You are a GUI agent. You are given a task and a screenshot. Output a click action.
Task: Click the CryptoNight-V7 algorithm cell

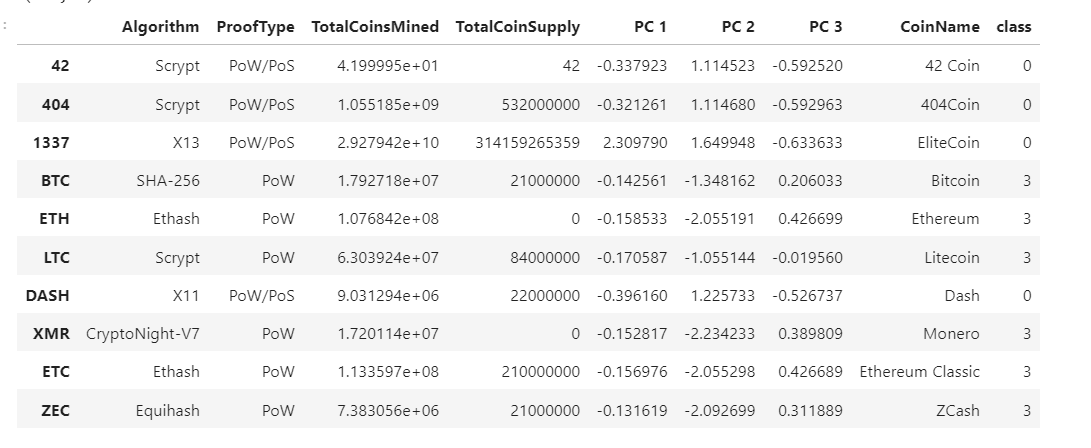click(143, 334)
